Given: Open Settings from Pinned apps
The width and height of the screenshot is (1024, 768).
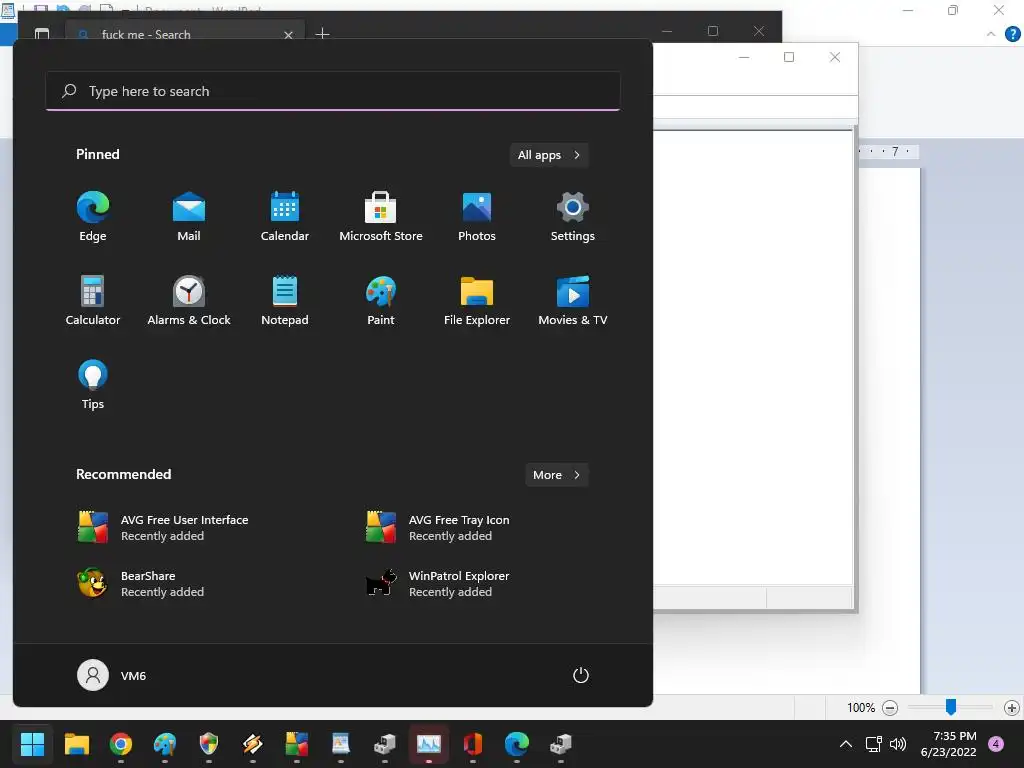Looking at the screenshot, I should [x=573, y=217].
